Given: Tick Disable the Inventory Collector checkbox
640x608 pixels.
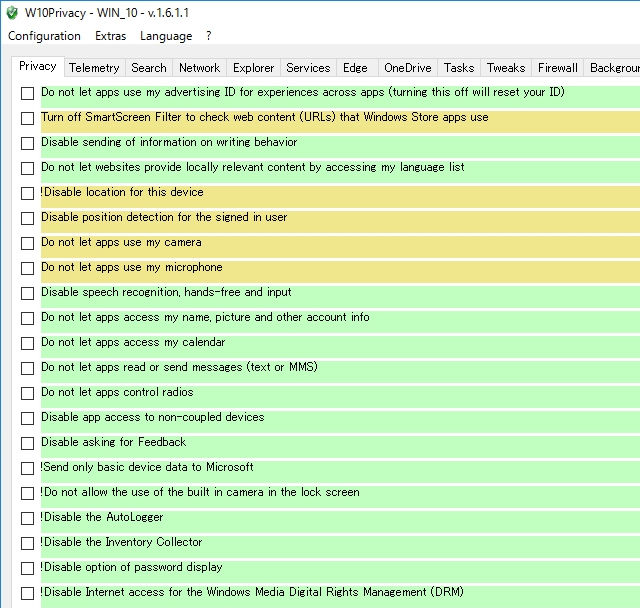Looking at the screenshot, I should pyautogui.click(x=27, y=543).
